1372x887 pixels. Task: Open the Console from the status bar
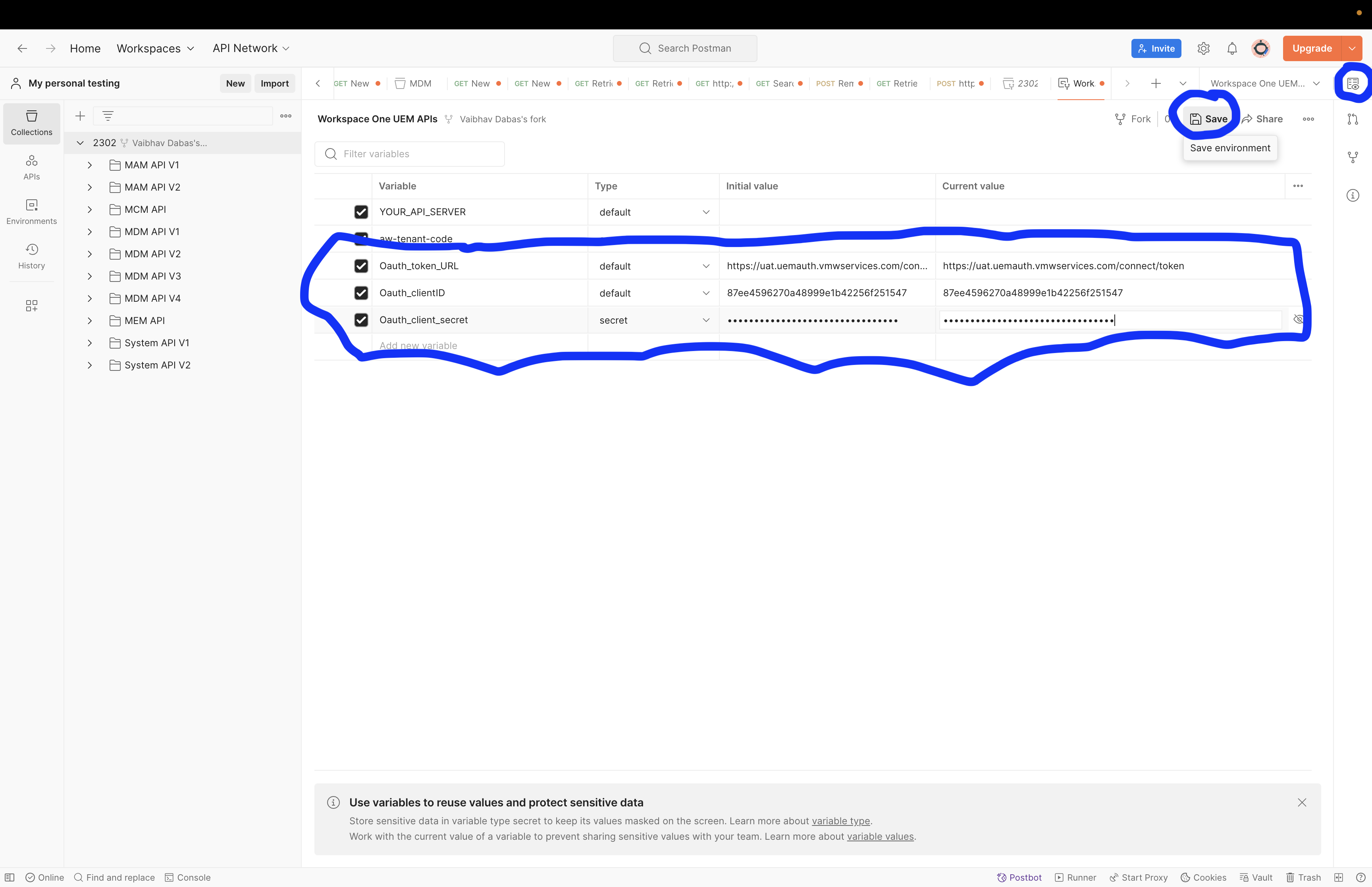coord(188,877)
